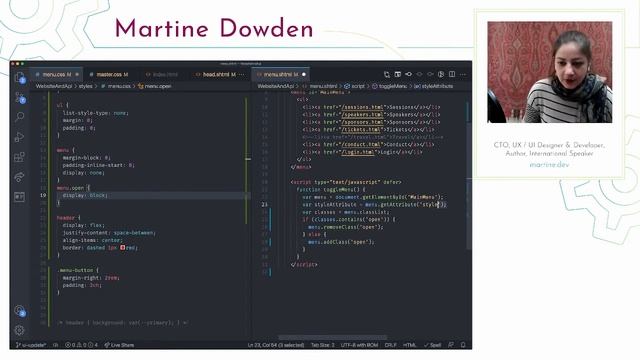Open more actions menu for right editor
This screenshot has height=360, width=640.
pyautogui.click(x=463, y=74)
